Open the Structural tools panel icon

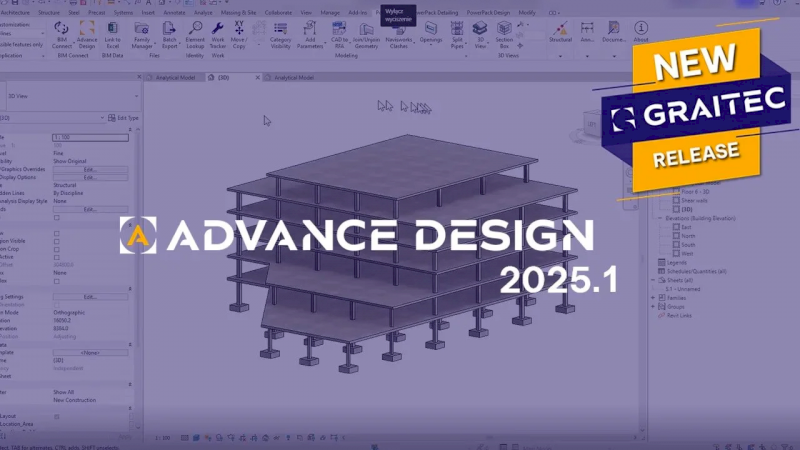click(560, 33)
